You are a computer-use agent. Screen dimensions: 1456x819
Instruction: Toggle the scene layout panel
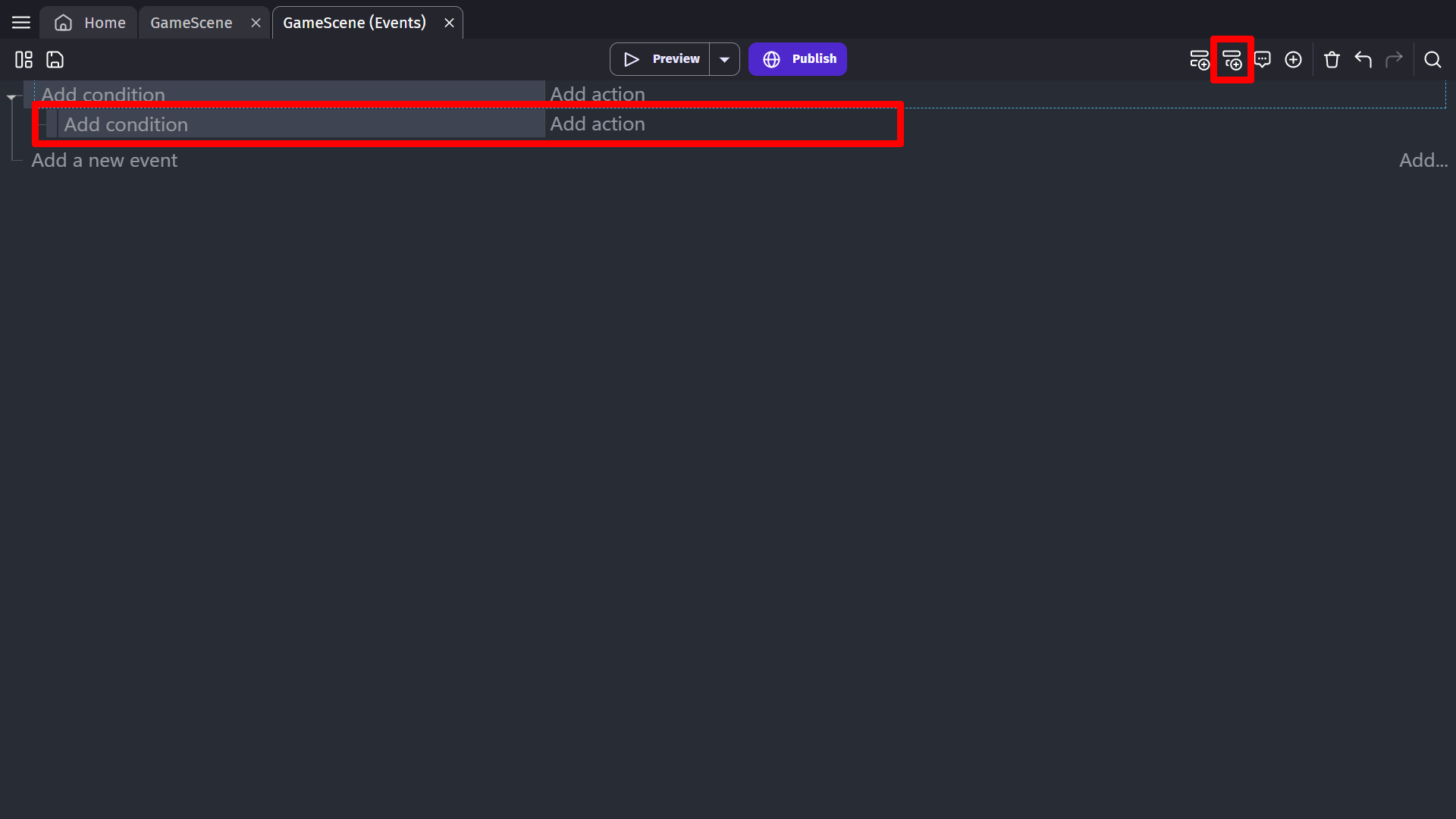[23, 60]
